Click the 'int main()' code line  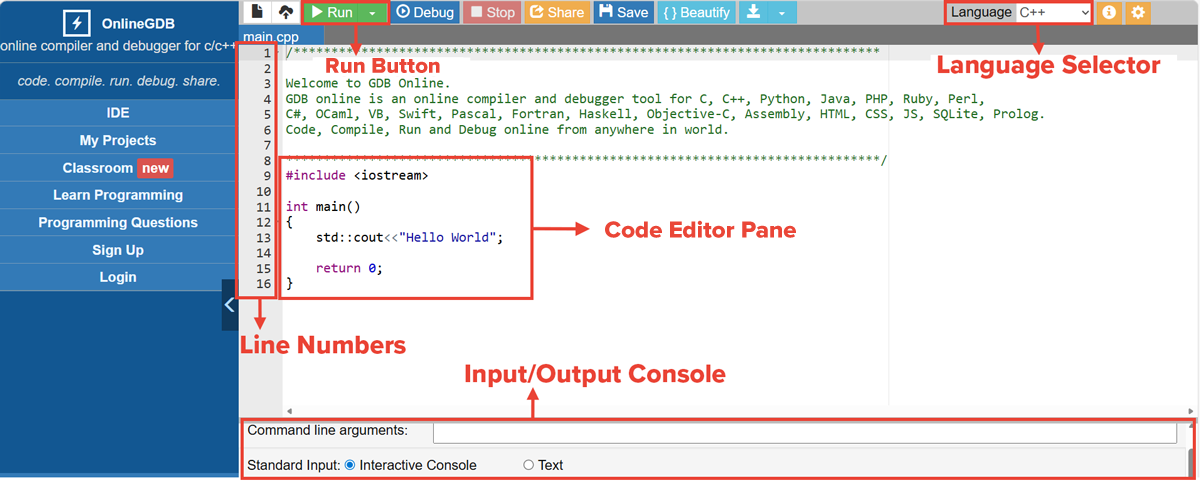(x=323, y=207)
